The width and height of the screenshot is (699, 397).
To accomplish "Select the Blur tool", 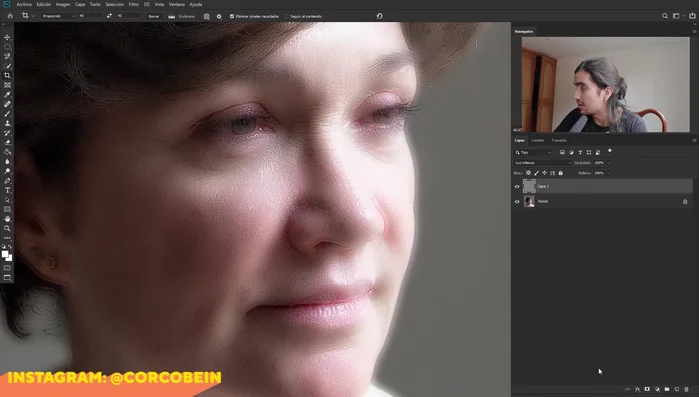I will pyautogui.click(x=7, y=162).
